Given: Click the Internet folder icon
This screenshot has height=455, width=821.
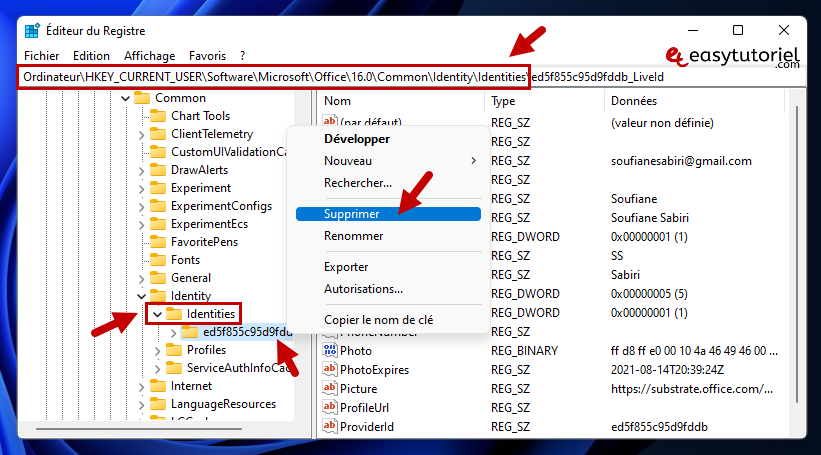Looking at the screenshot, I should pyautogui.click(x=158, y=386).
